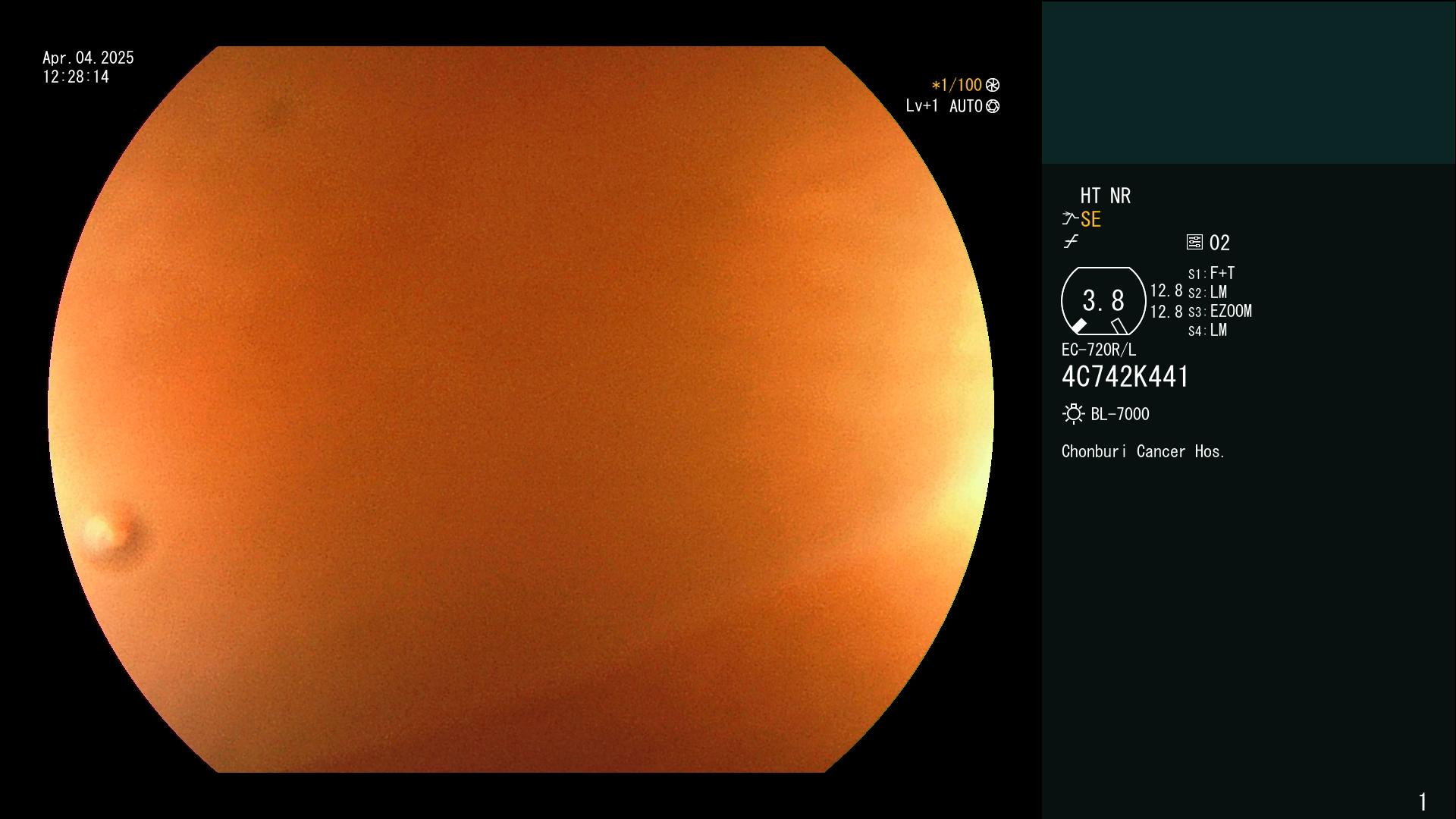Viewport: 1456px width, 819px height.
Task: Click the preset number 02
Action: point(1219,243)
